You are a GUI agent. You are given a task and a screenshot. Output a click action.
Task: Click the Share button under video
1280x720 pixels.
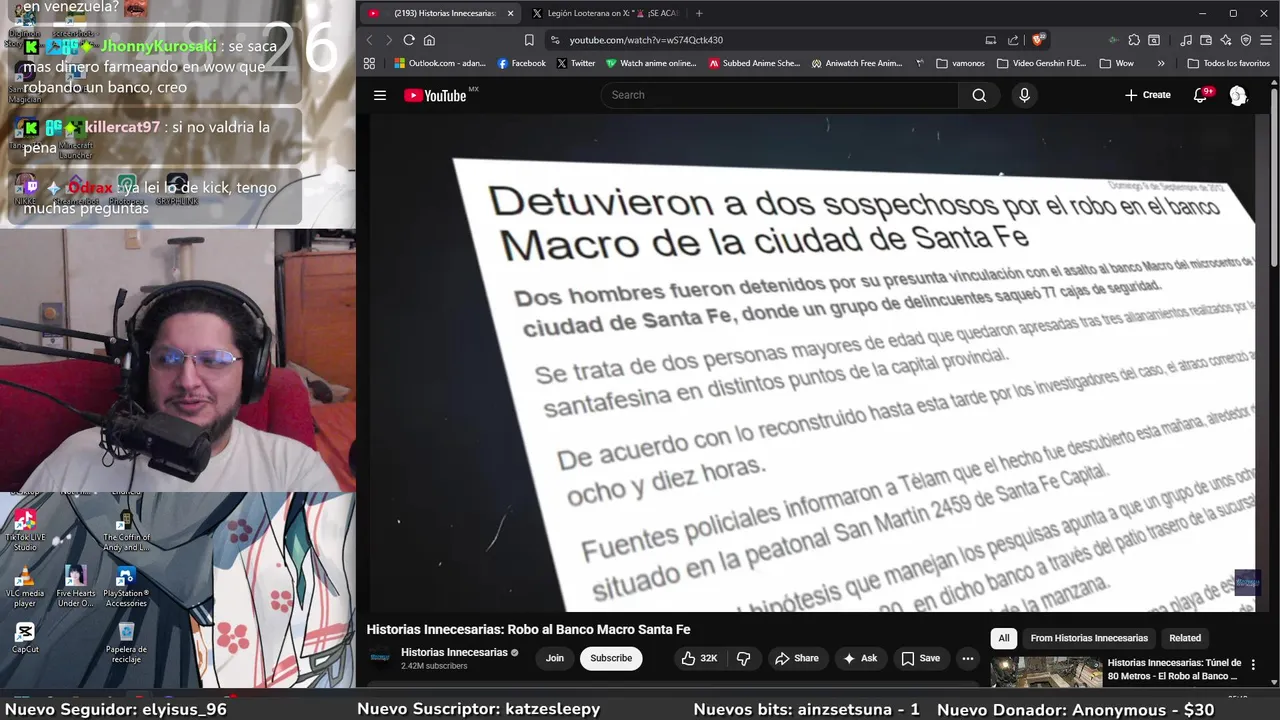click(796, 658)
